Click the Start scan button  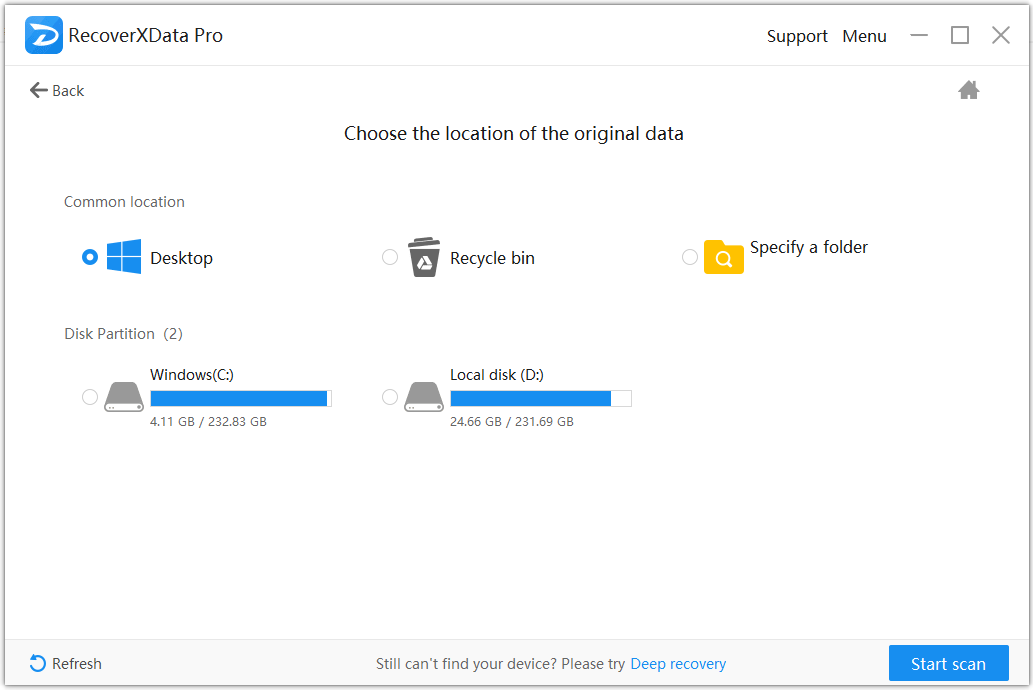[x=948, y=663]
